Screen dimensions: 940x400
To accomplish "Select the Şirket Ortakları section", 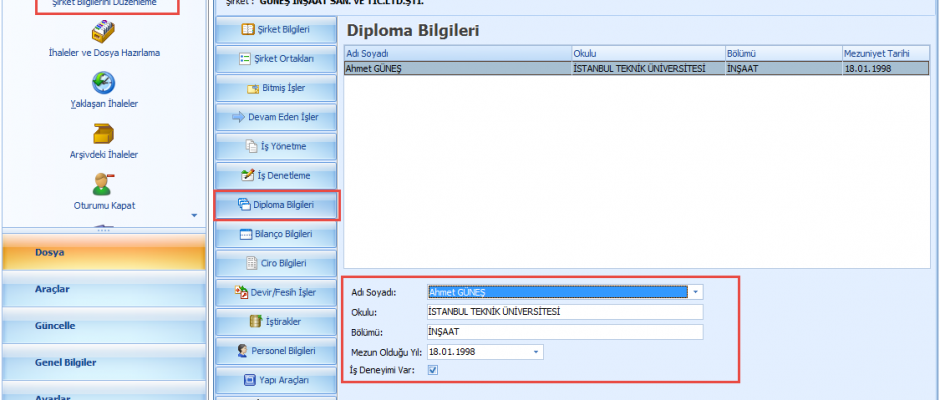I will [x=277, y=59].
